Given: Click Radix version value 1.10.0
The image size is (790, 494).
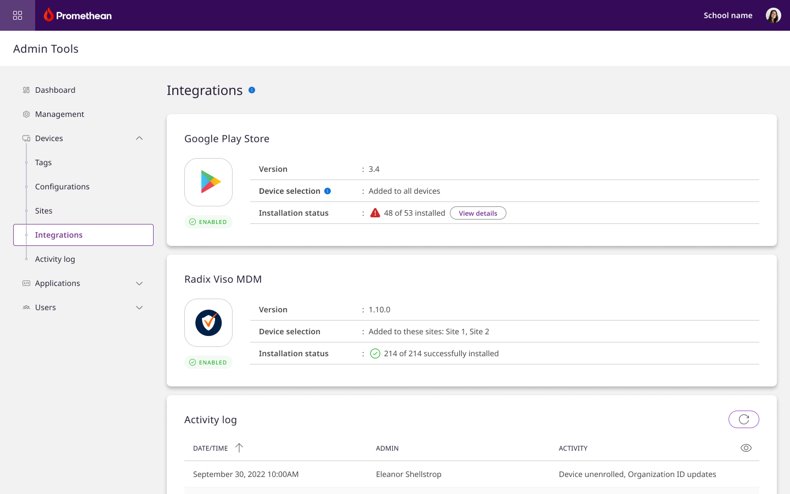Looking at the screenshot, I should [x=379, y=310].
